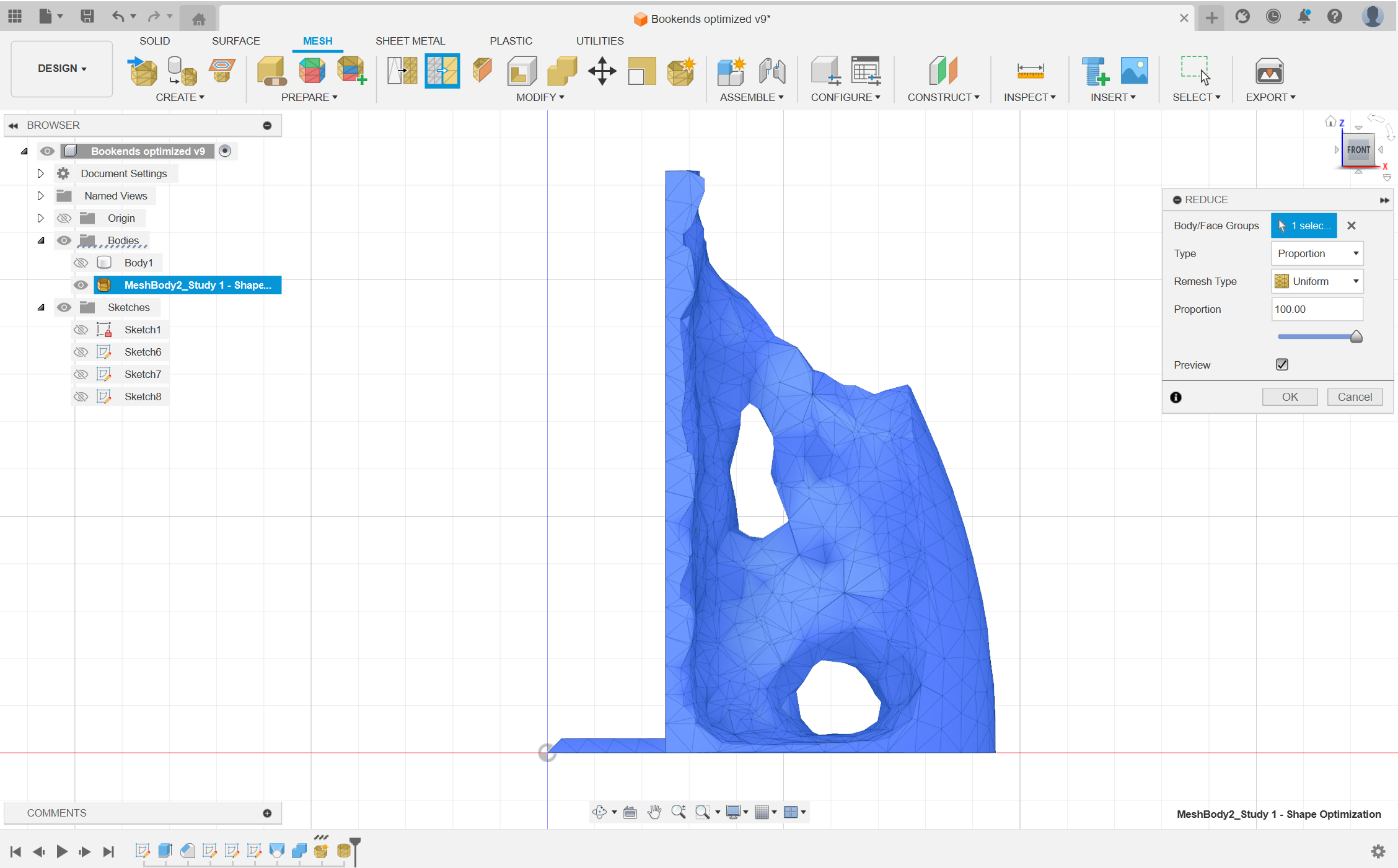This screenshot has height=868, width=1398.
Task: Select the Insert Canvas image icon
Action: click(1134, 71)
